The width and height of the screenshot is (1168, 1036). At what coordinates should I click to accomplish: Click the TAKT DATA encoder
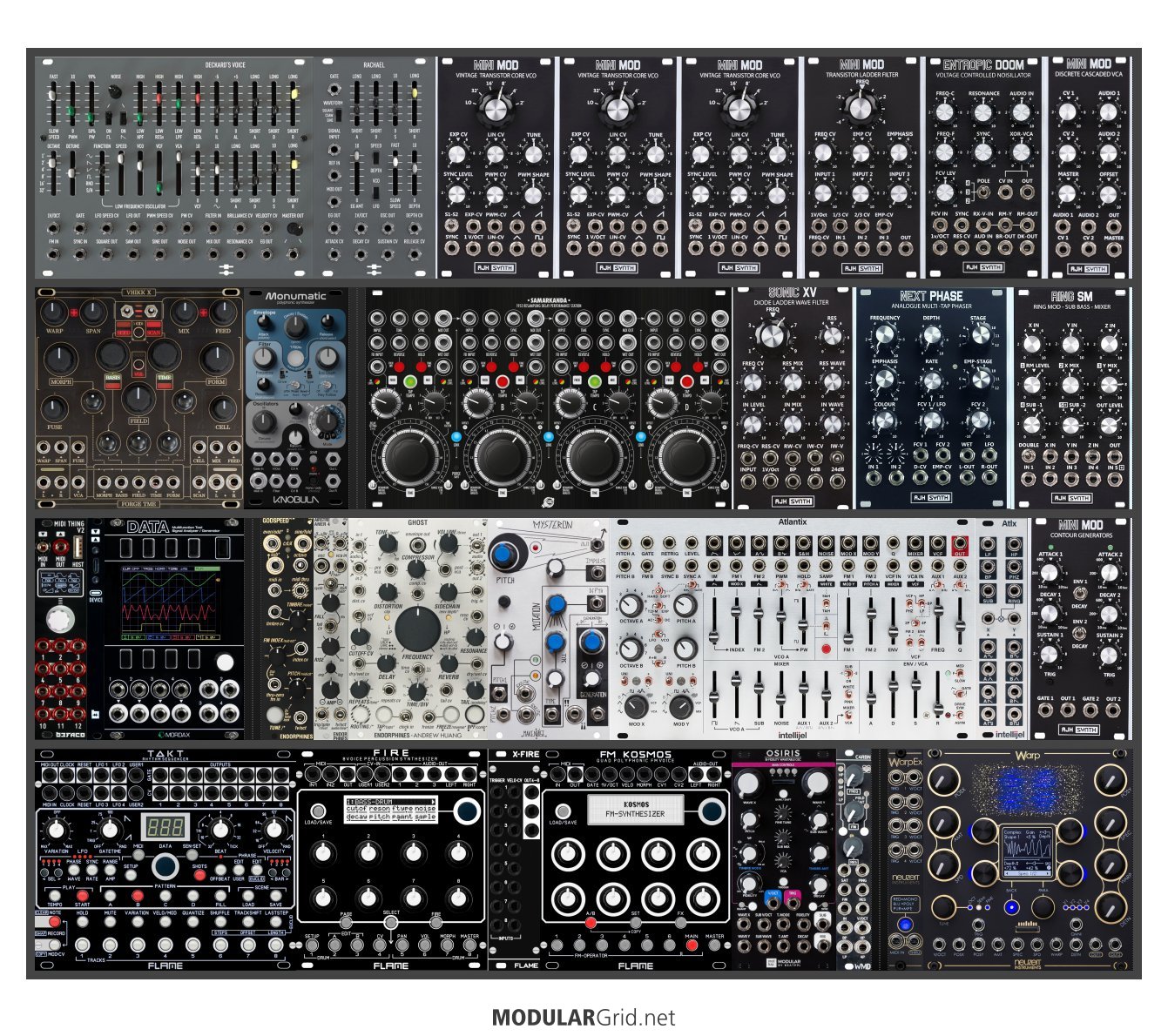[165, 866]
